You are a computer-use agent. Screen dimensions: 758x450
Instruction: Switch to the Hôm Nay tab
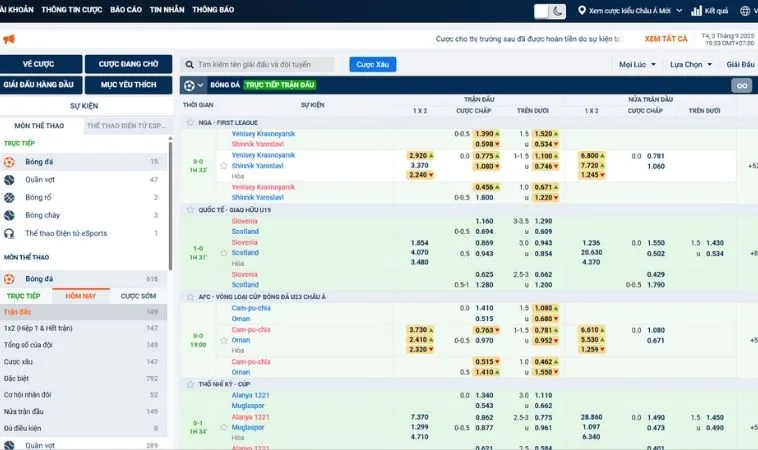(x=81, y=296)
